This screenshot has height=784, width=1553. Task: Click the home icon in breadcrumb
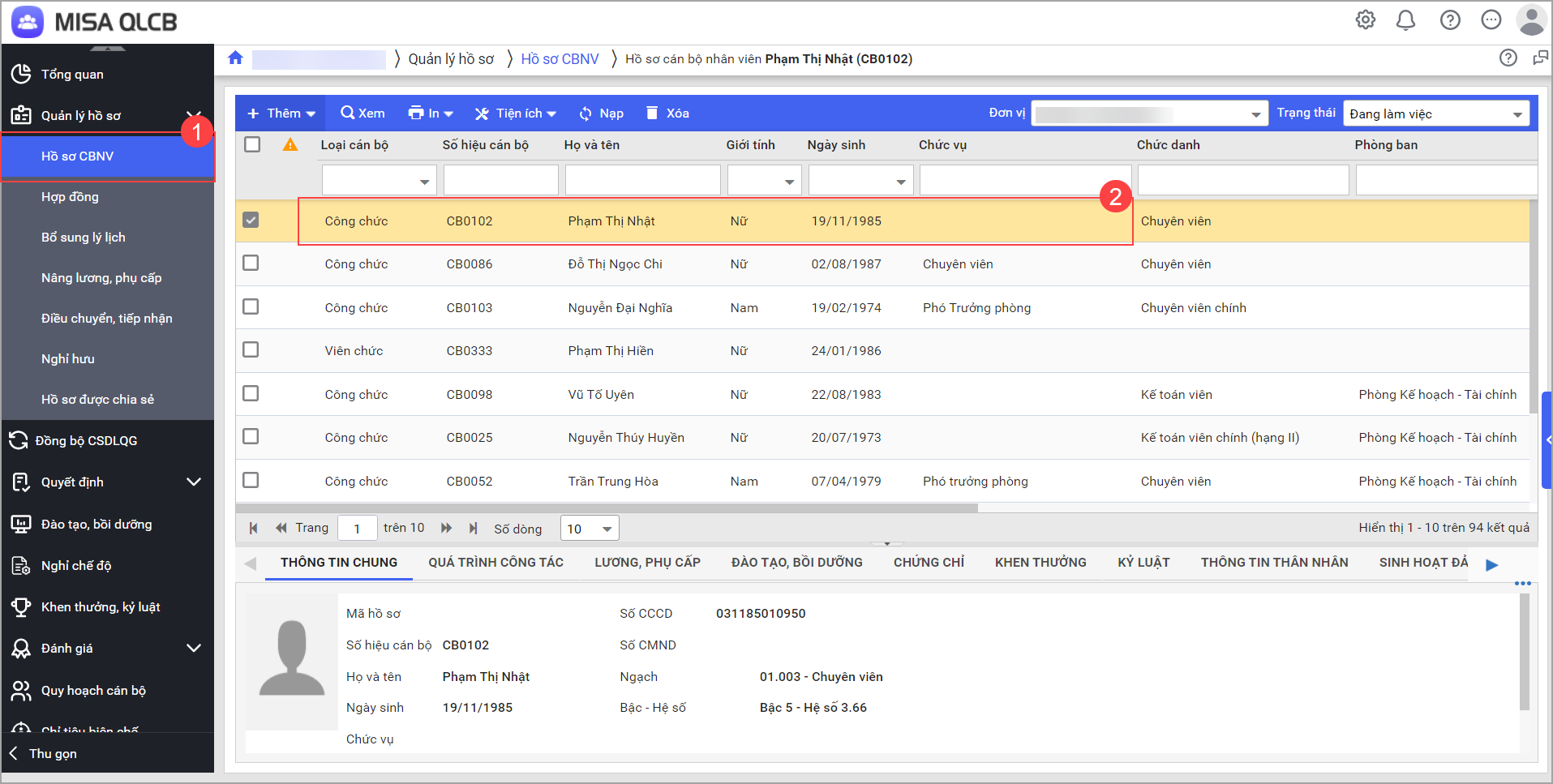pos(235,58)
